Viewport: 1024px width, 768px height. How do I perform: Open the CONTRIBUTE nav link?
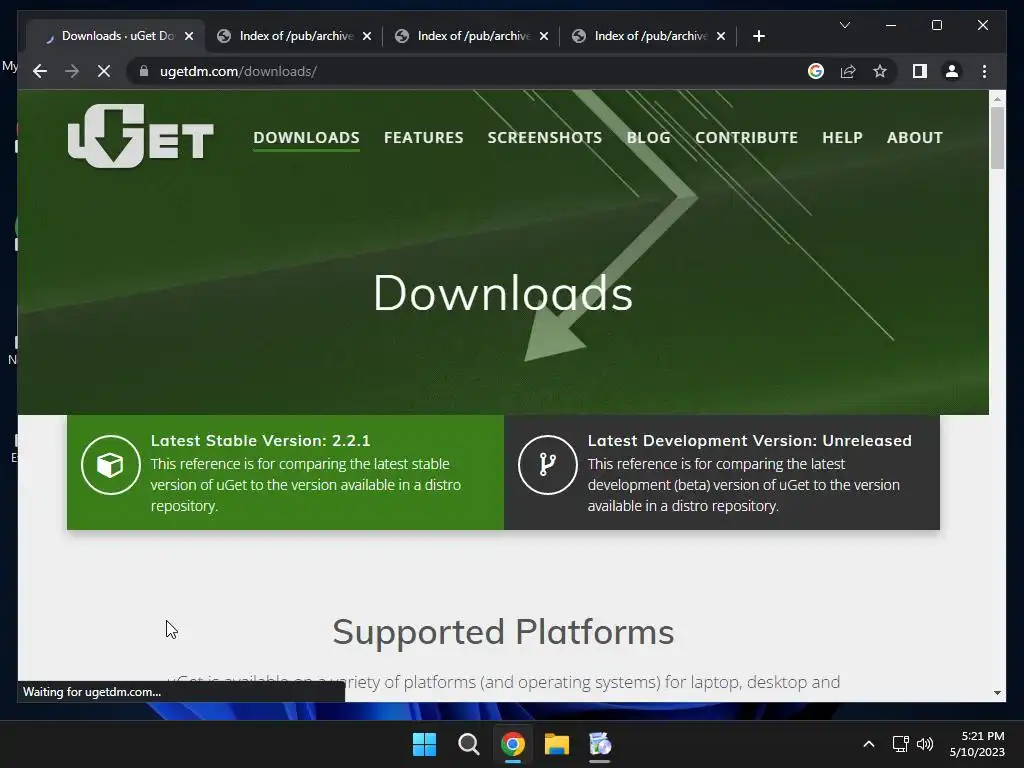[746, 138]
